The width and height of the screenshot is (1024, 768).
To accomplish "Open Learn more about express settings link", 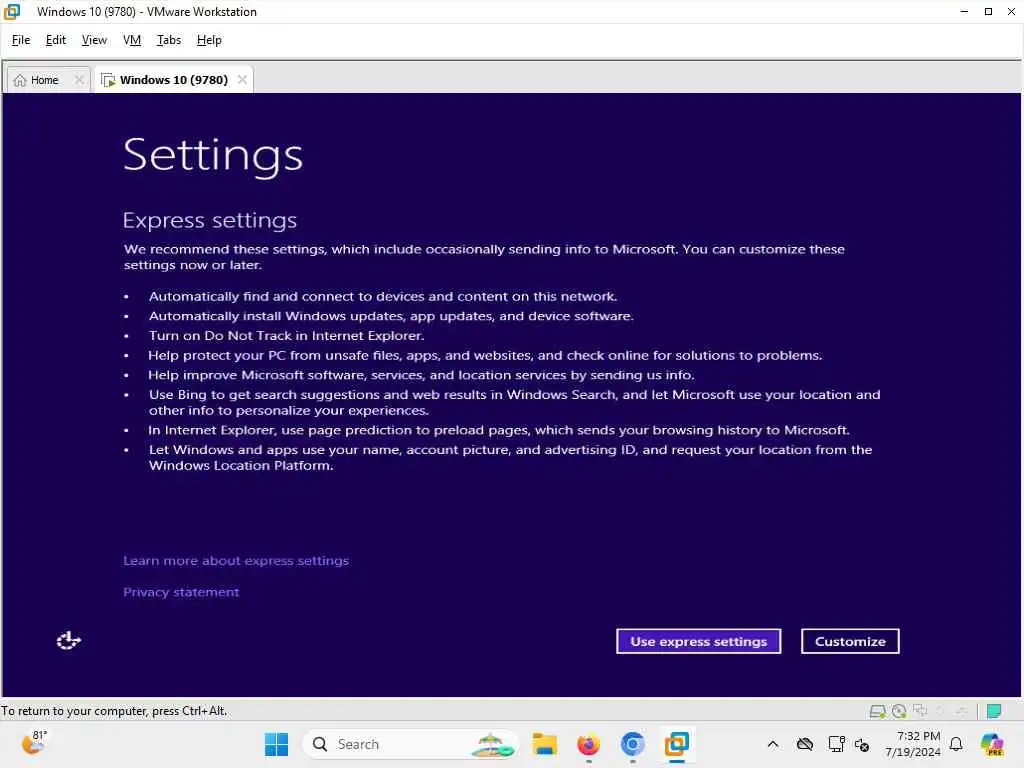I will [x=236, y=561].
